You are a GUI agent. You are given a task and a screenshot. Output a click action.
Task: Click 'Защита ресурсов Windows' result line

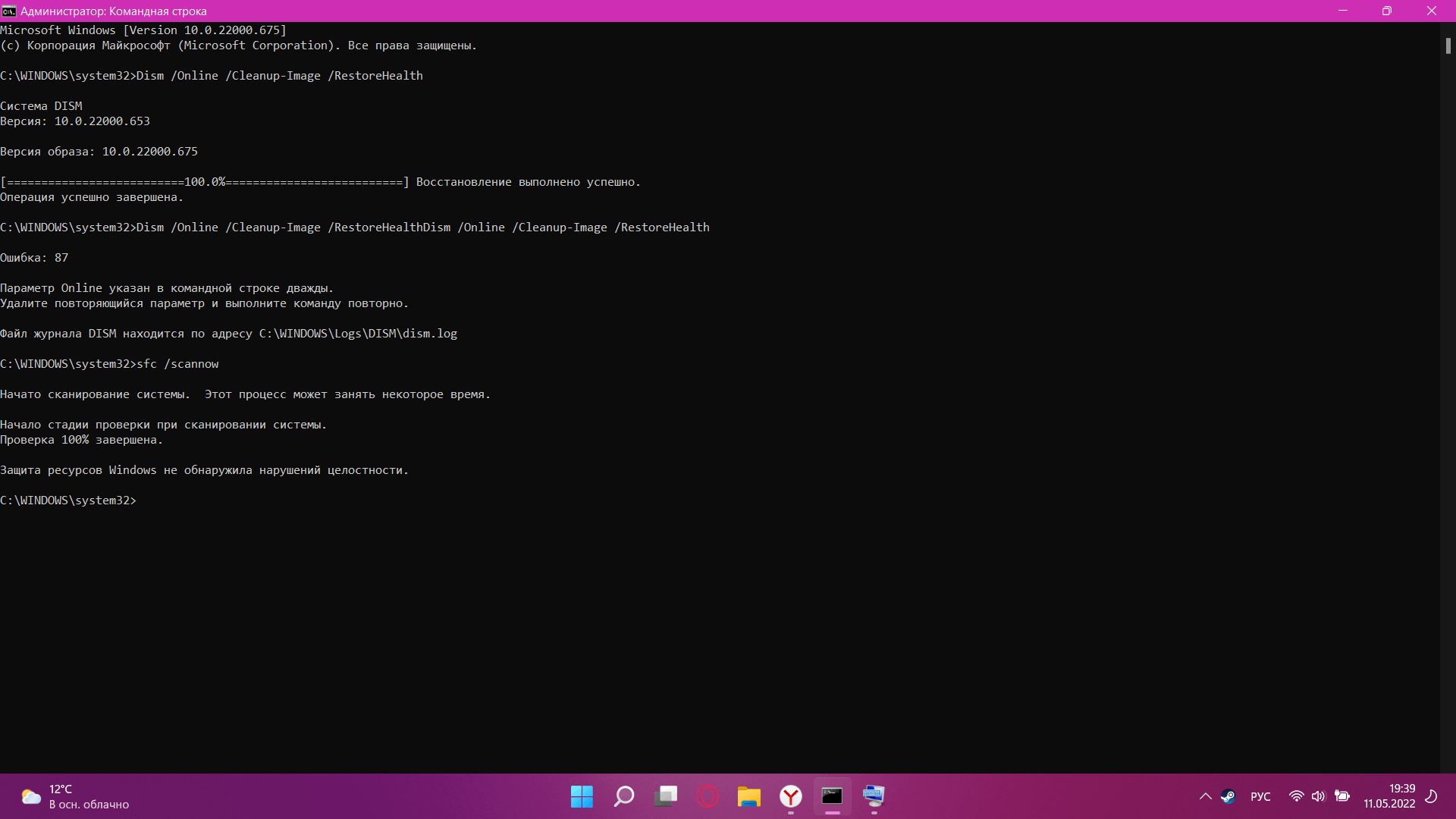(x=204, y=470)
